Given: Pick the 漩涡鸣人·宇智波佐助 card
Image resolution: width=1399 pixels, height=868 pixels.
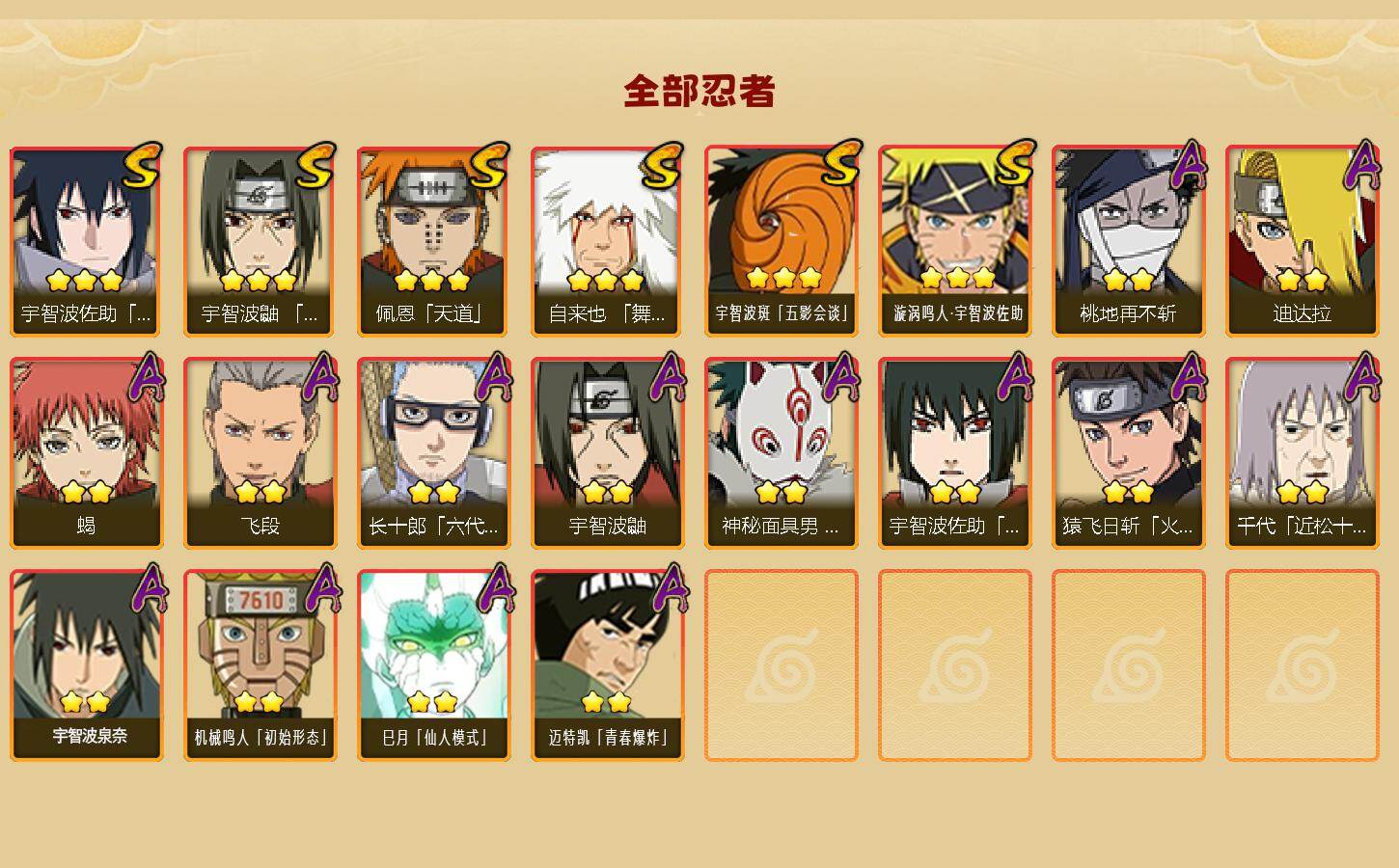Looking at the screenshot, I should (954, 241).
